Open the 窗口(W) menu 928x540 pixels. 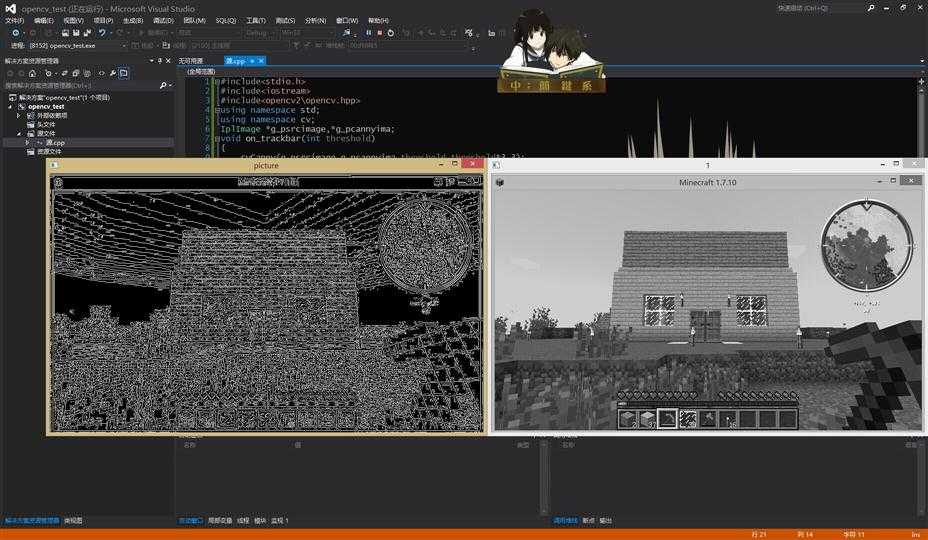tap(347, 21)
